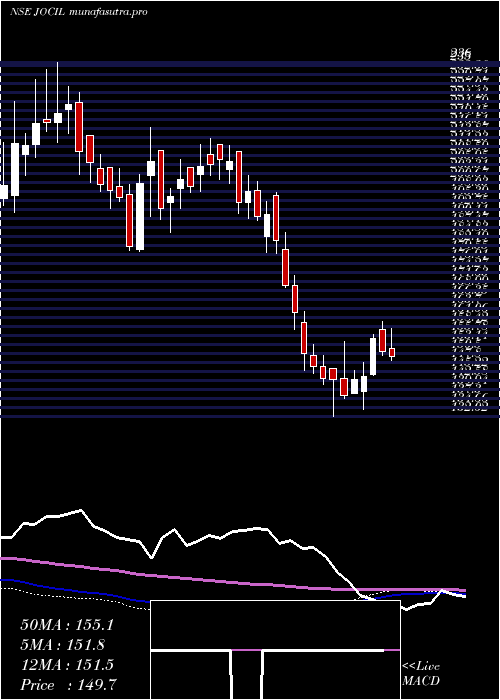Click the NSE JOCIL munafasutra.pro chart title
This screenshot has height=700, width=500.
(x=79, y=12)
